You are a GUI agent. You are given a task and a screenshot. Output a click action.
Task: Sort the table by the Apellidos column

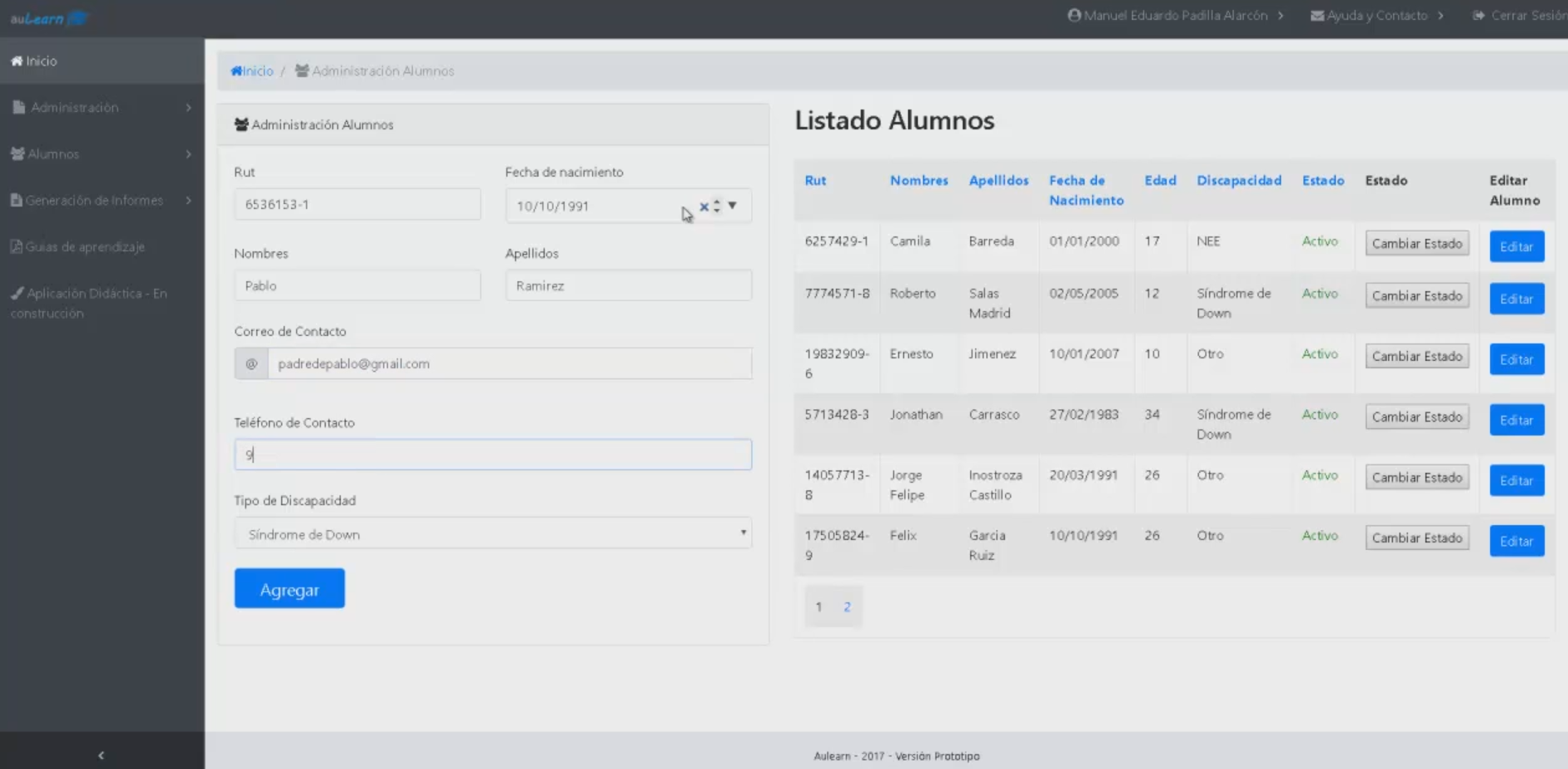(998, 180)
